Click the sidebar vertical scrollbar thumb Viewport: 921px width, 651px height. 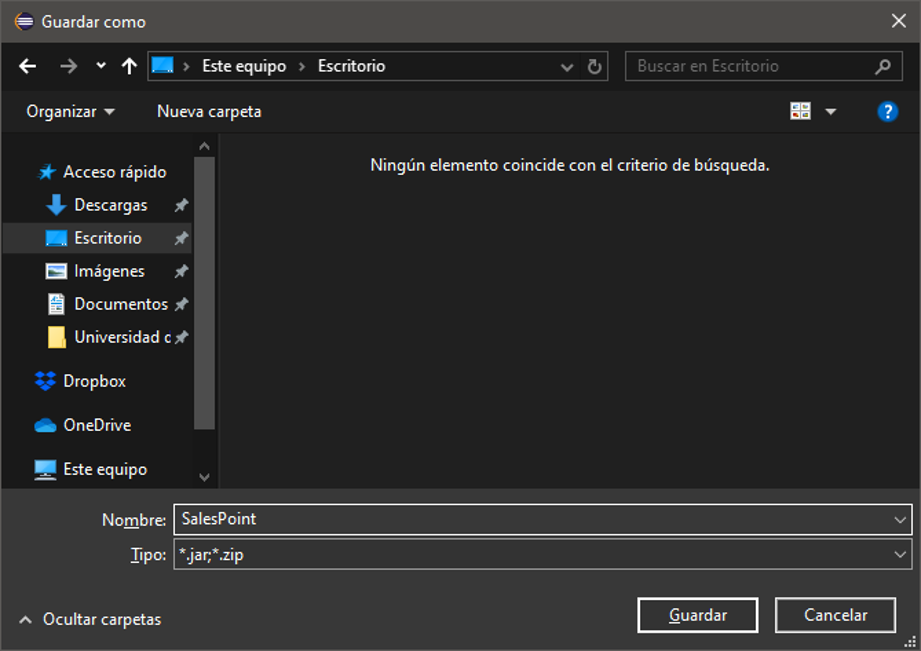pyautogui.click(x=204, y=293)
